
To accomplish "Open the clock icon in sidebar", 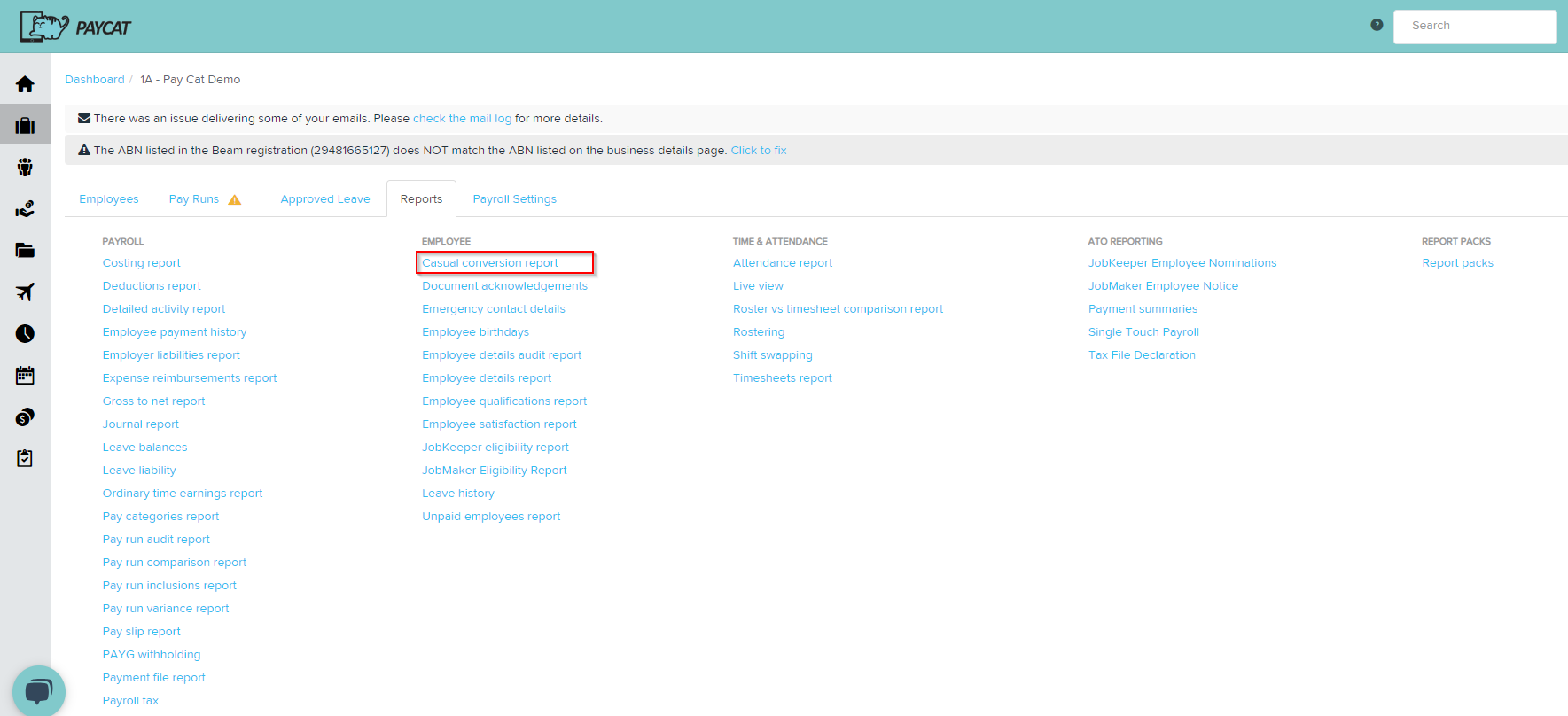I will (25, 334).
